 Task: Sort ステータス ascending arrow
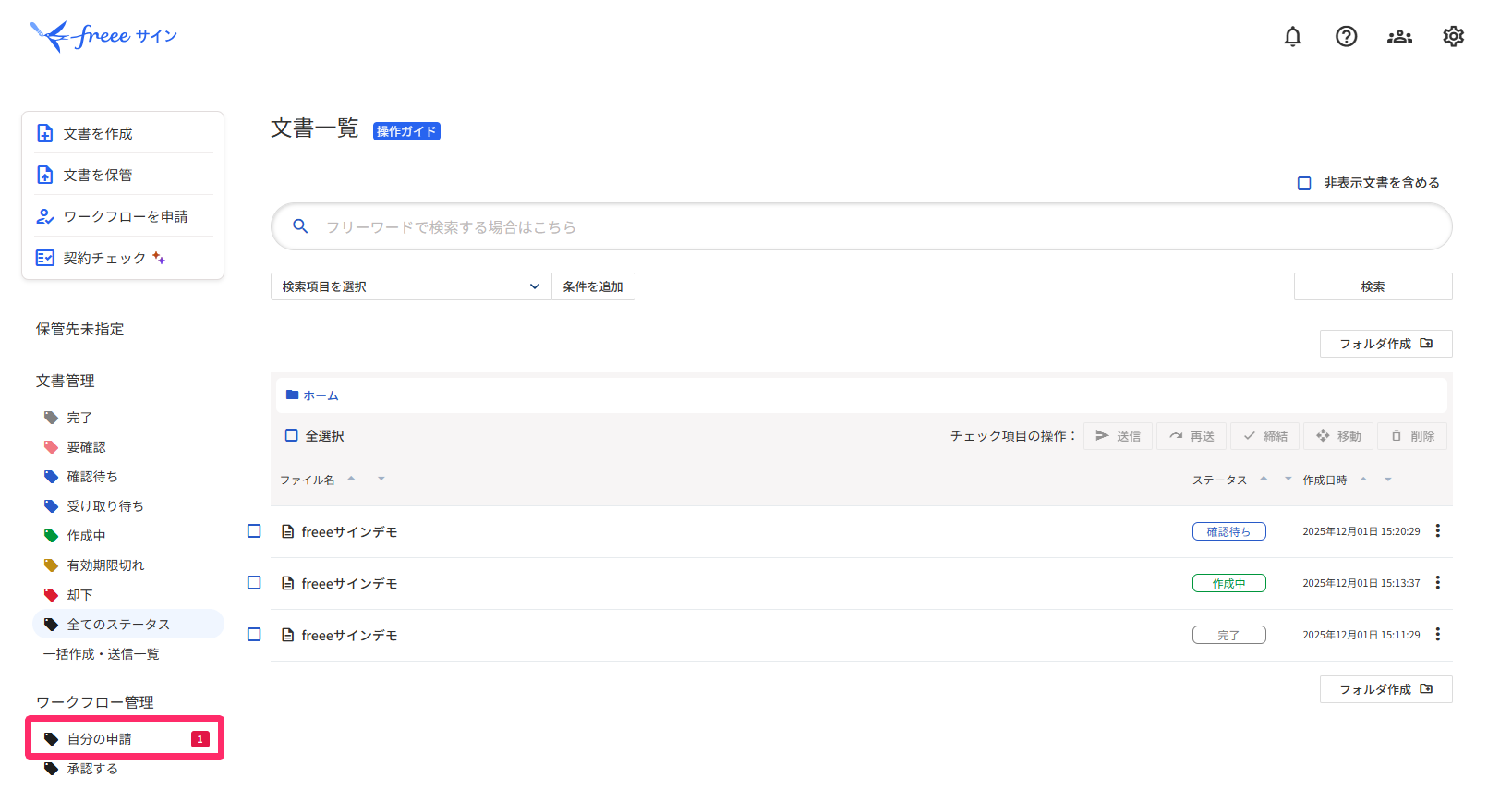tap(1264, 478)
